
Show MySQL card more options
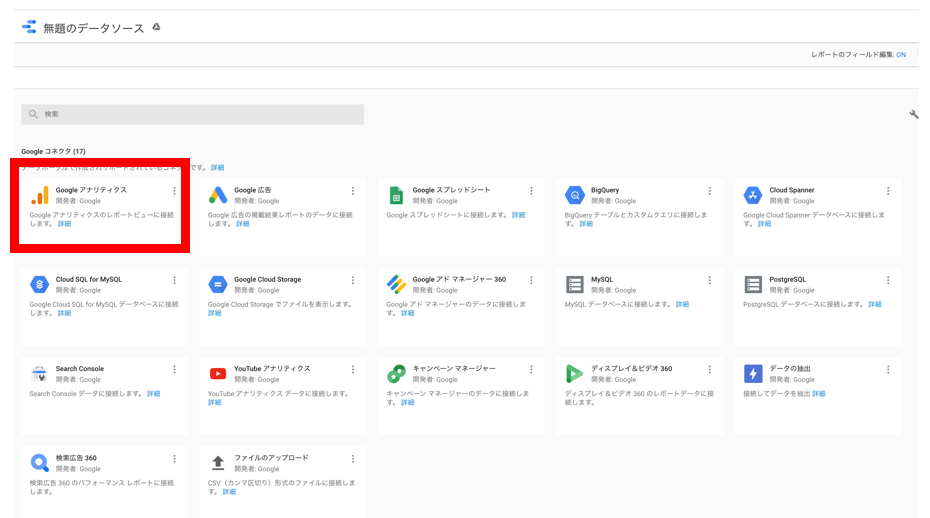pyautogui.click(x=710, y=280)
